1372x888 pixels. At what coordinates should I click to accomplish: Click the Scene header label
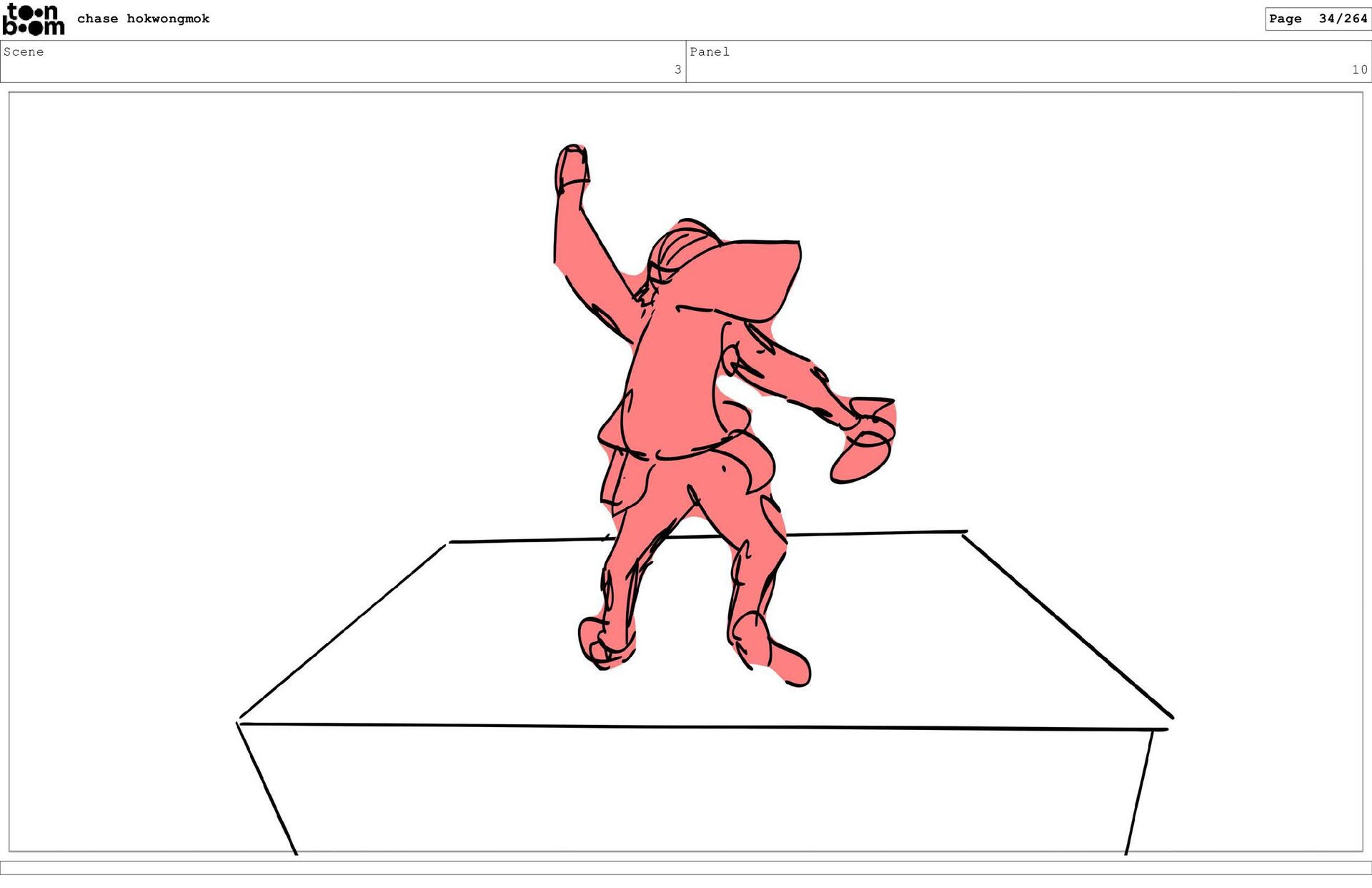click(24, 51)
